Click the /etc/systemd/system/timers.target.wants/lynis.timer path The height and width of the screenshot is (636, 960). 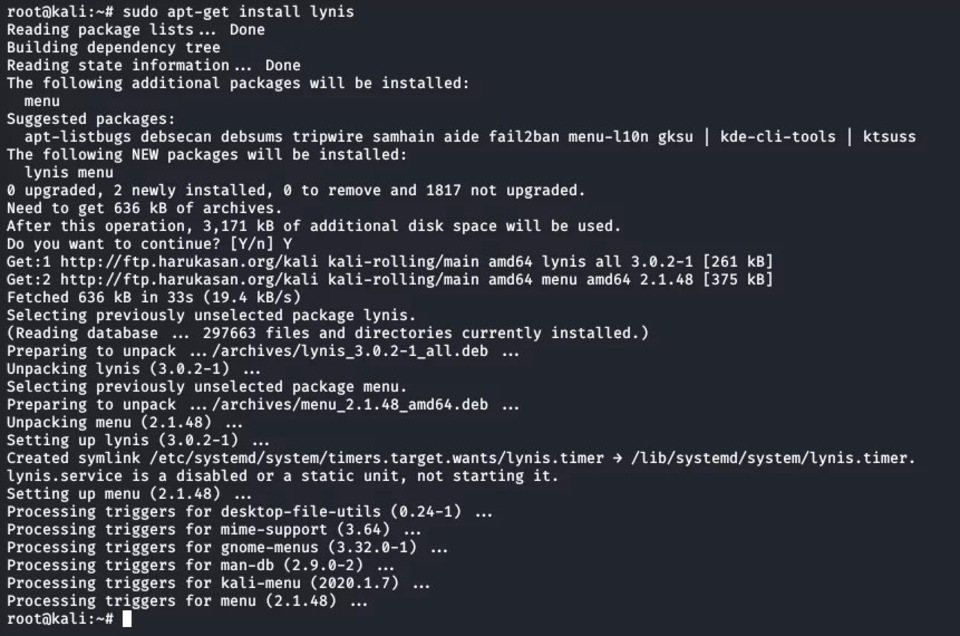(x=377, y=458)
